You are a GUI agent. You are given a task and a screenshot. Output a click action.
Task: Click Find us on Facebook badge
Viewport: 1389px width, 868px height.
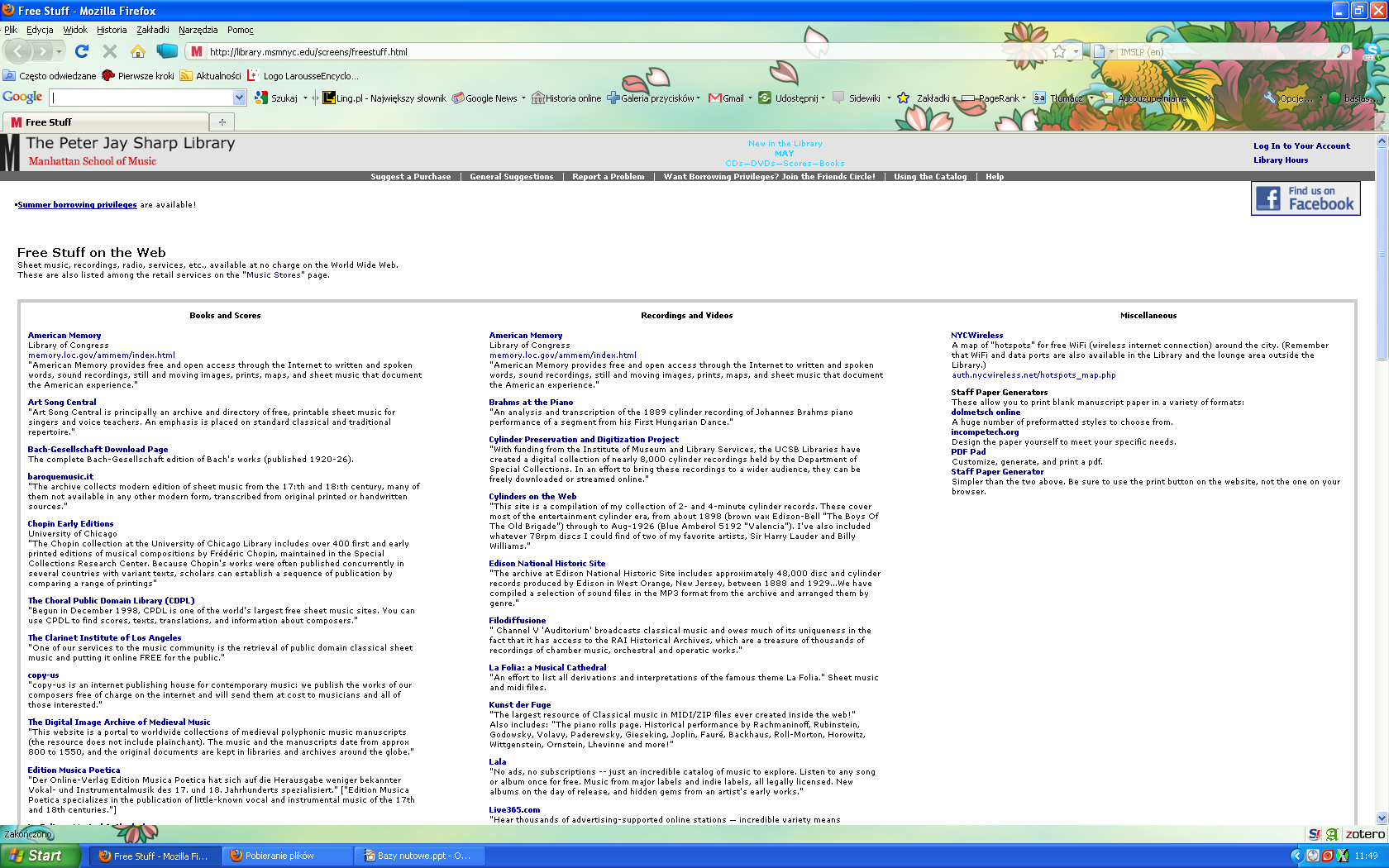1305,198
